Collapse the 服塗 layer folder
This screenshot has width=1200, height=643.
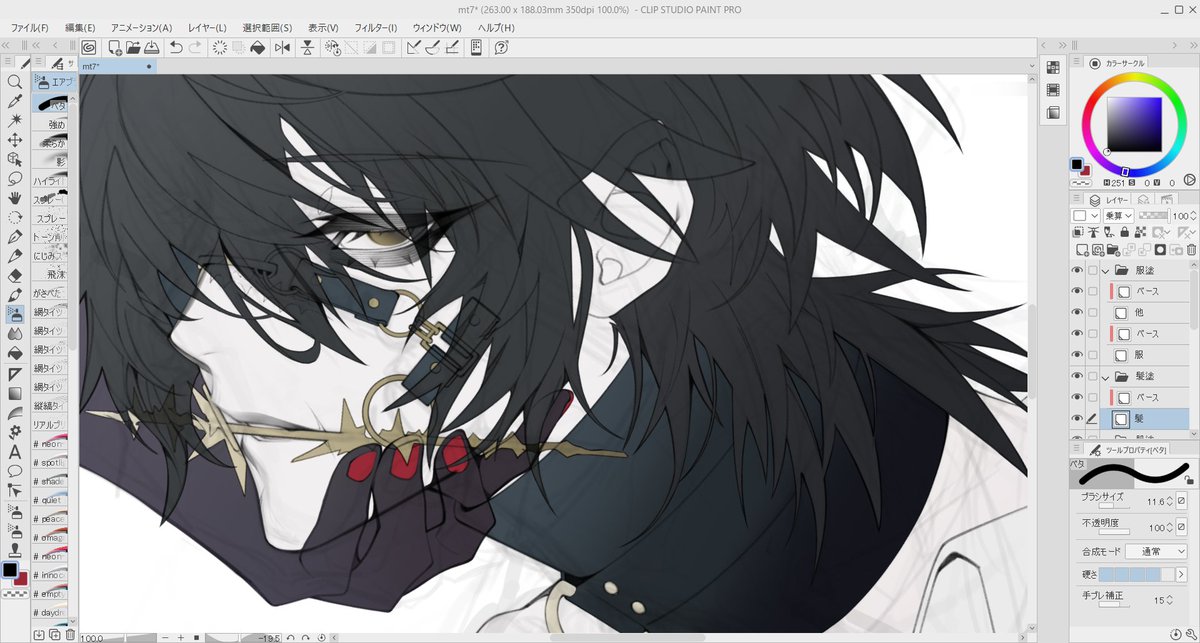pyautogui.click(x=1105, y=271)
